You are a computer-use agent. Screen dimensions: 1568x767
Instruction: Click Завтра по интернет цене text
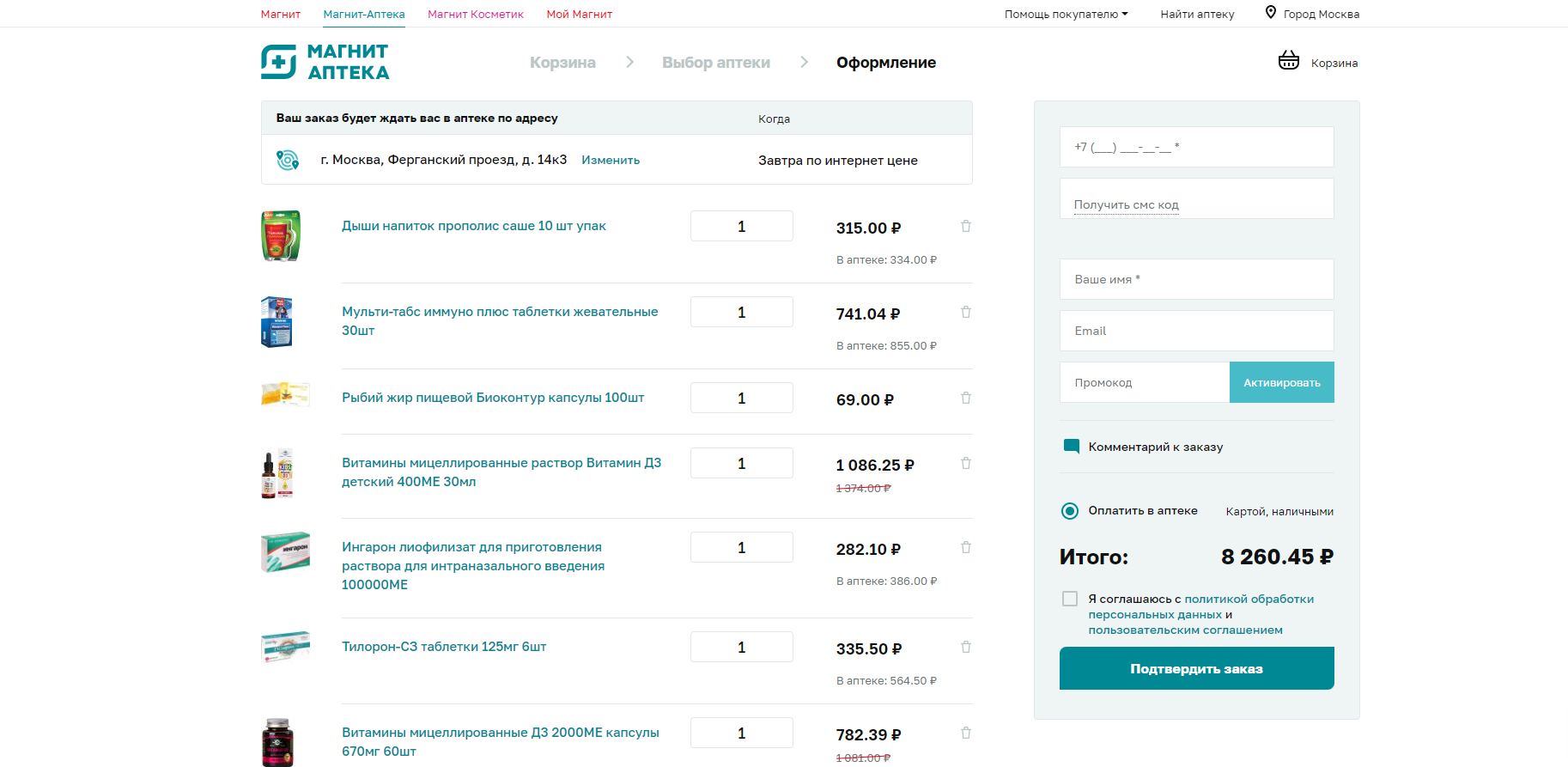coord(838,161)
